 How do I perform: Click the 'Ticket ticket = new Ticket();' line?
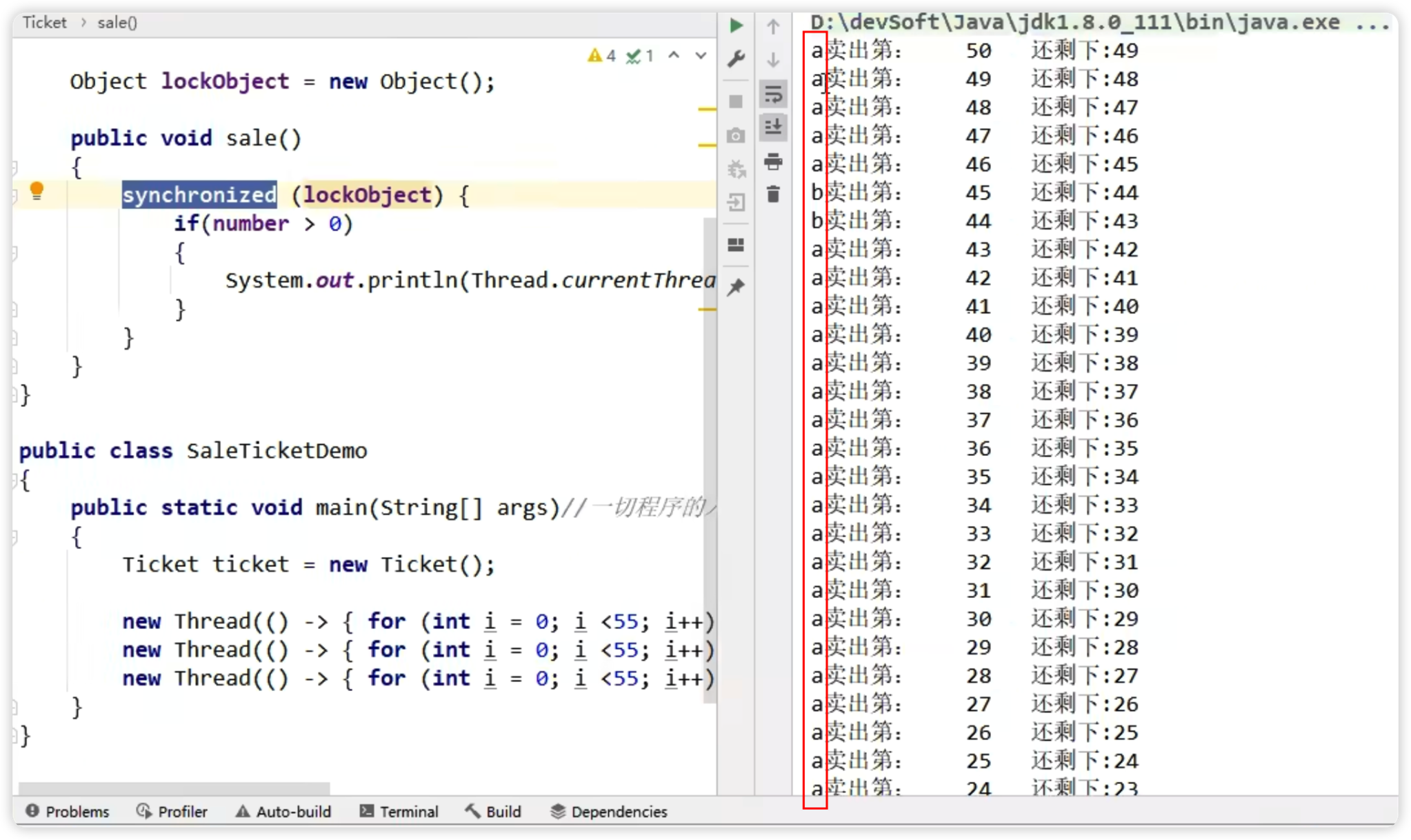click(x=309, y=565)
